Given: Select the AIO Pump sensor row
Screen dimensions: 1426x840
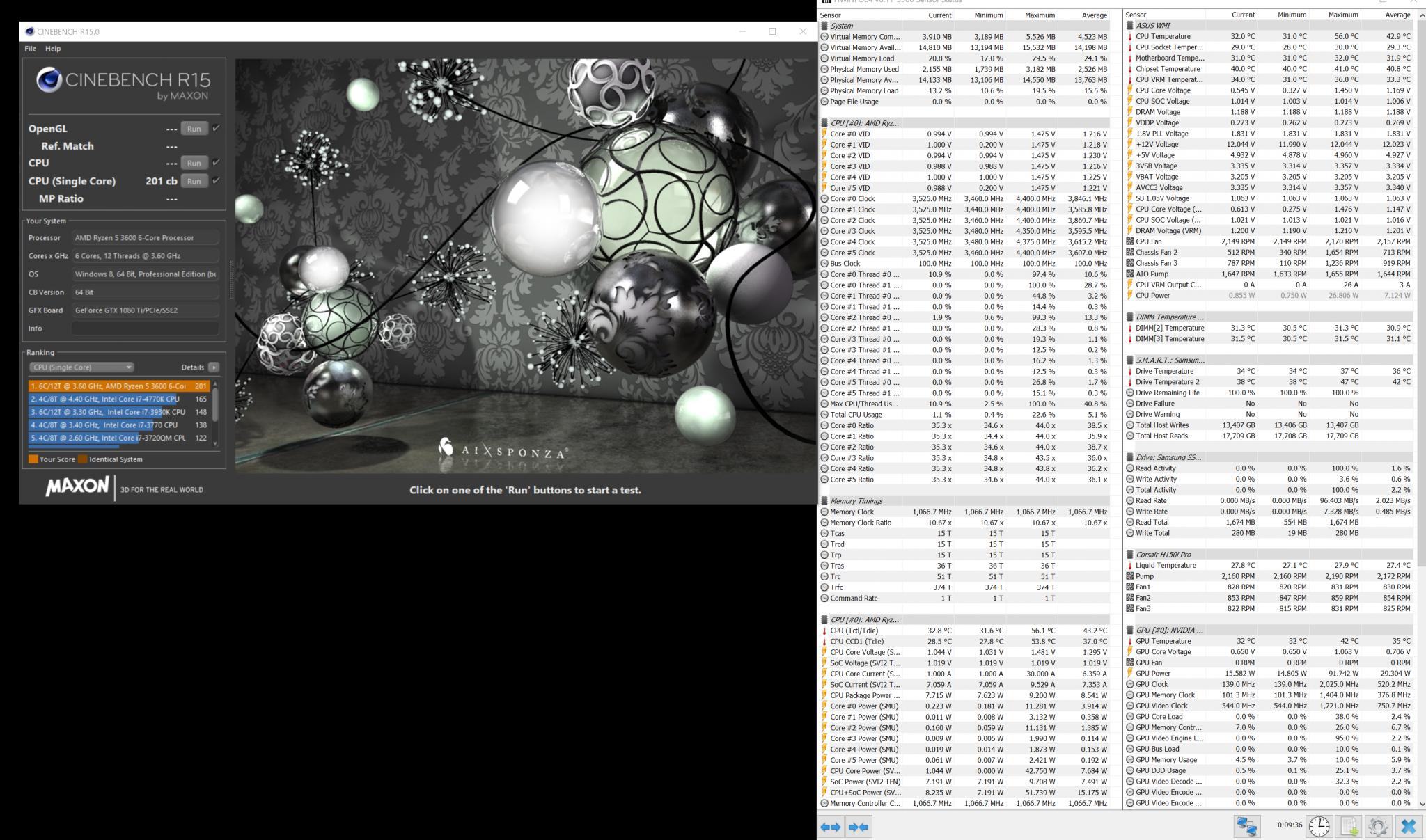Looking at the screenshot, I should click(x=1269, y=274).
